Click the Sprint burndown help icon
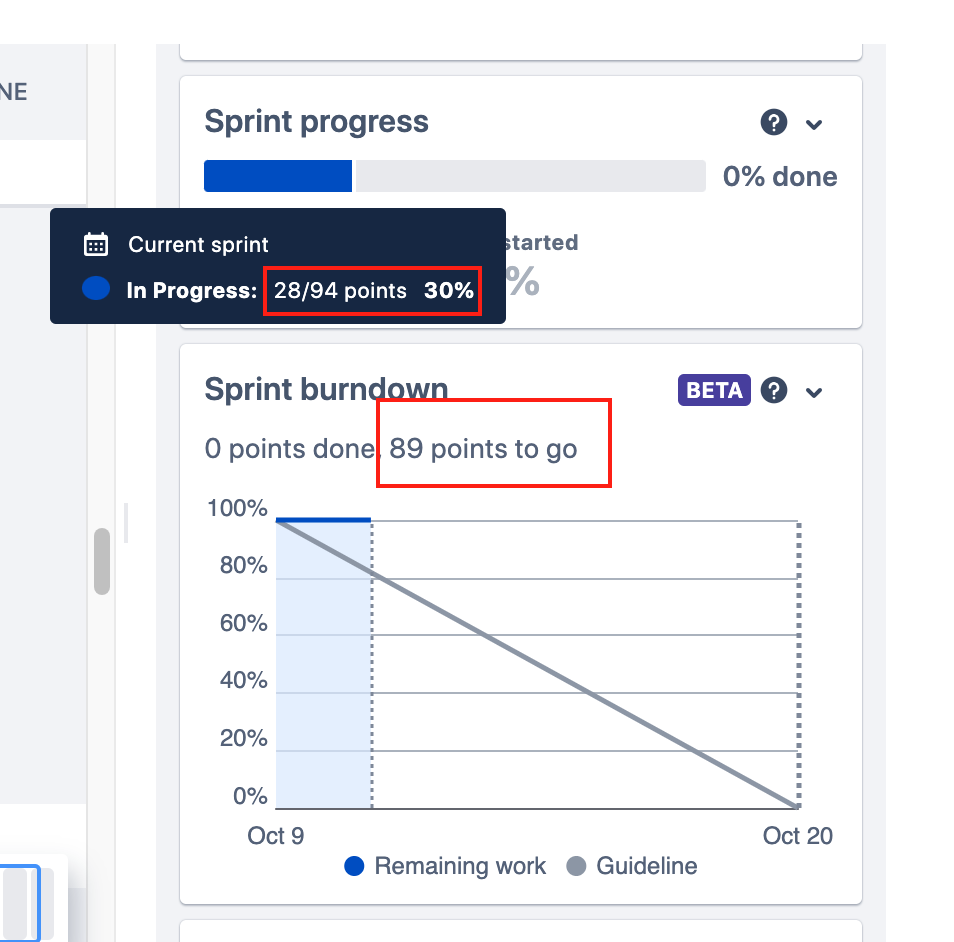 tap(773, 390)
